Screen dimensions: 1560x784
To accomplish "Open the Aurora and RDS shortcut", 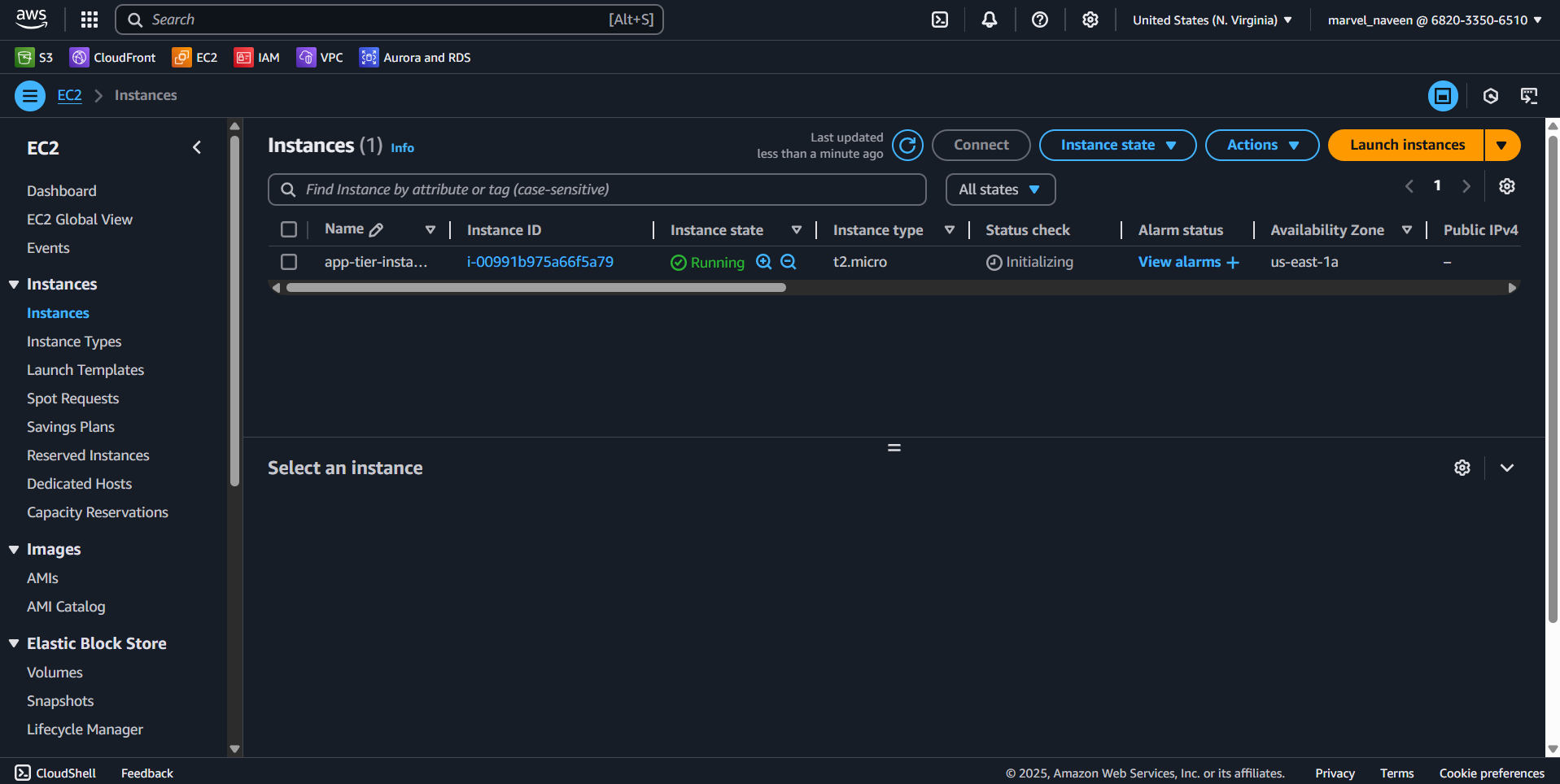I will point(415,57).
